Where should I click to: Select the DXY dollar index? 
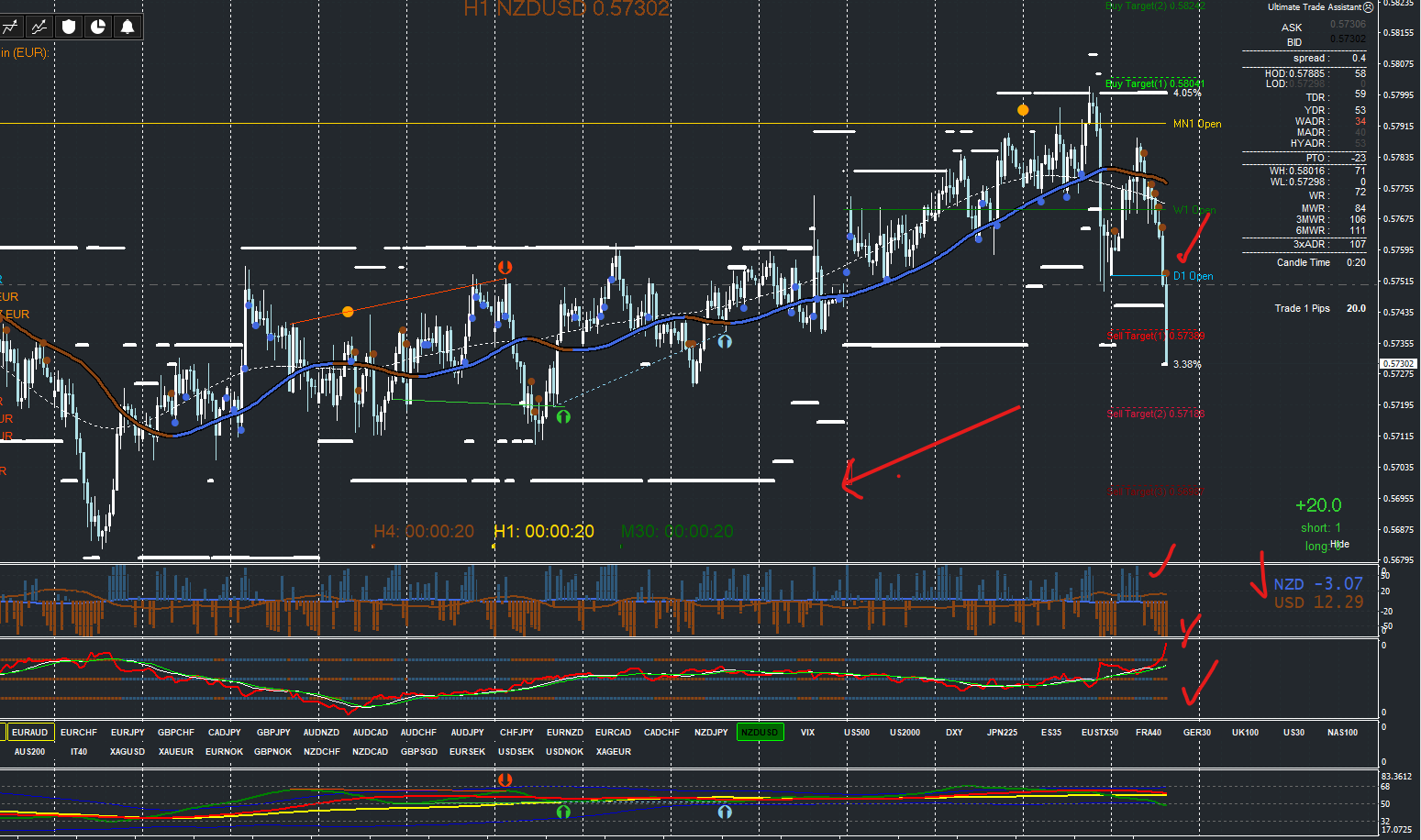pos(954,732)
